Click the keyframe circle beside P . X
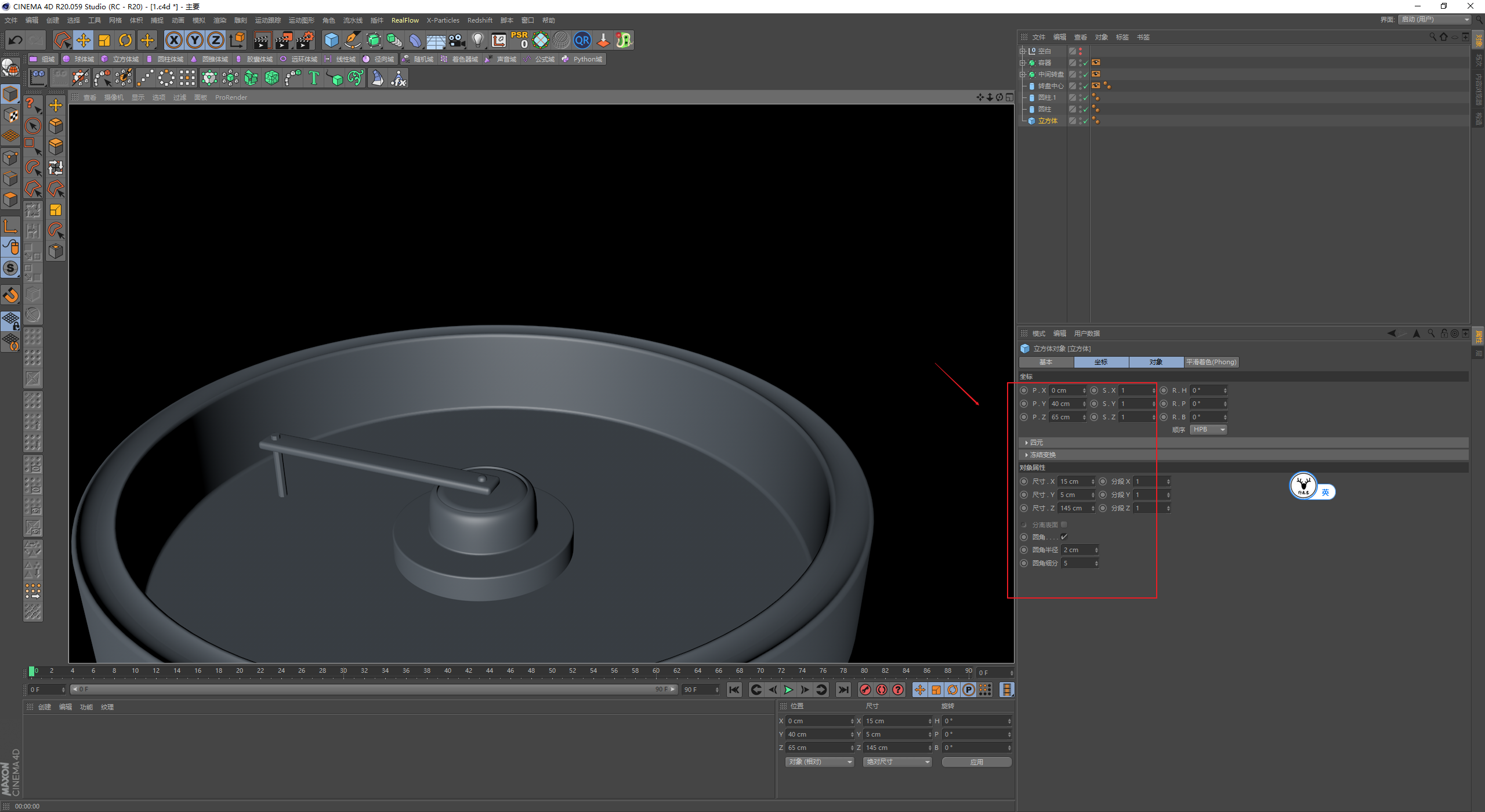Viewport: 1485px width, 812px height. click(1024, 390)
